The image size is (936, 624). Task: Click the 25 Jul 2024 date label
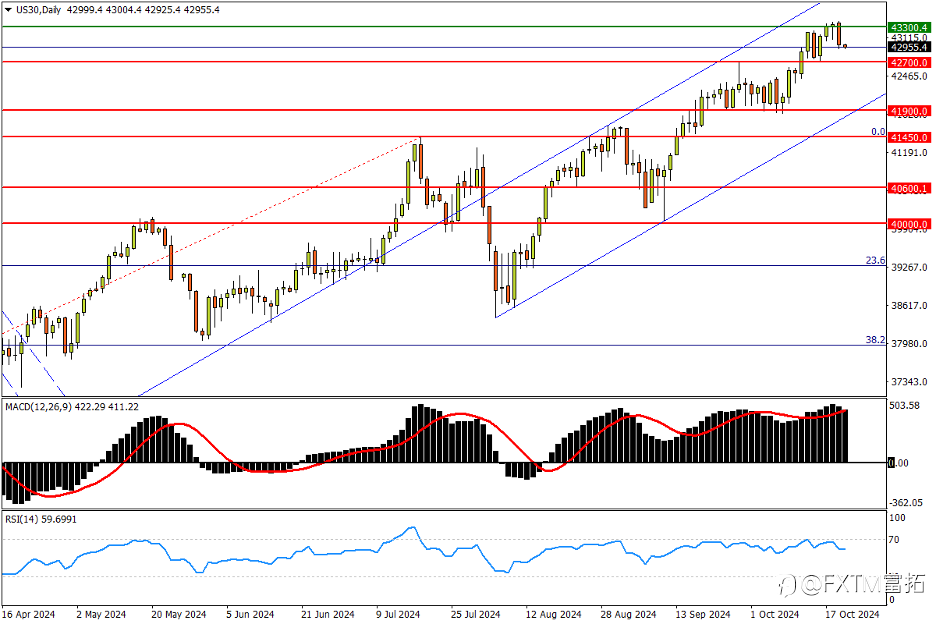click(x=475, y=614)
